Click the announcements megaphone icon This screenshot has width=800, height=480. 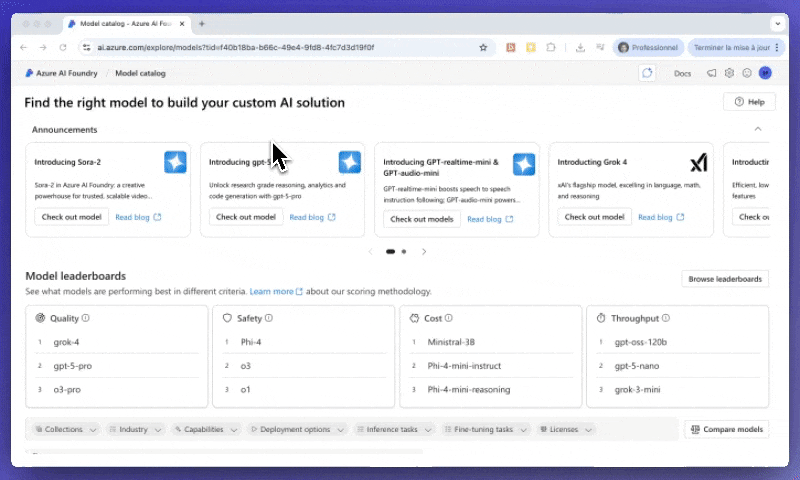pos(711,73)
